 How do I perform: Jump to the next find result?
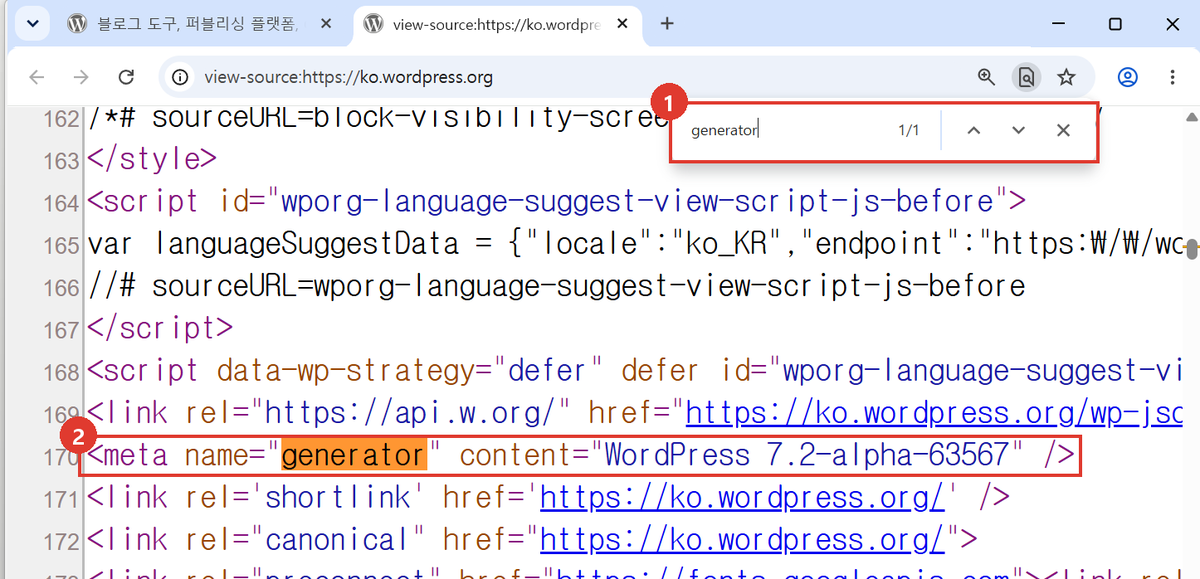[1018, 130]
